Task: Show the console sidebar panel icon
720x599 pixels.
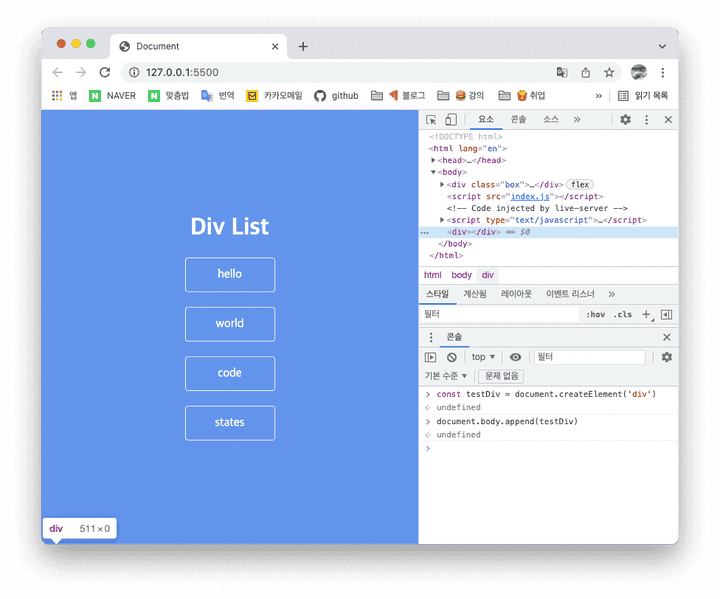Action: click(431, 357)
